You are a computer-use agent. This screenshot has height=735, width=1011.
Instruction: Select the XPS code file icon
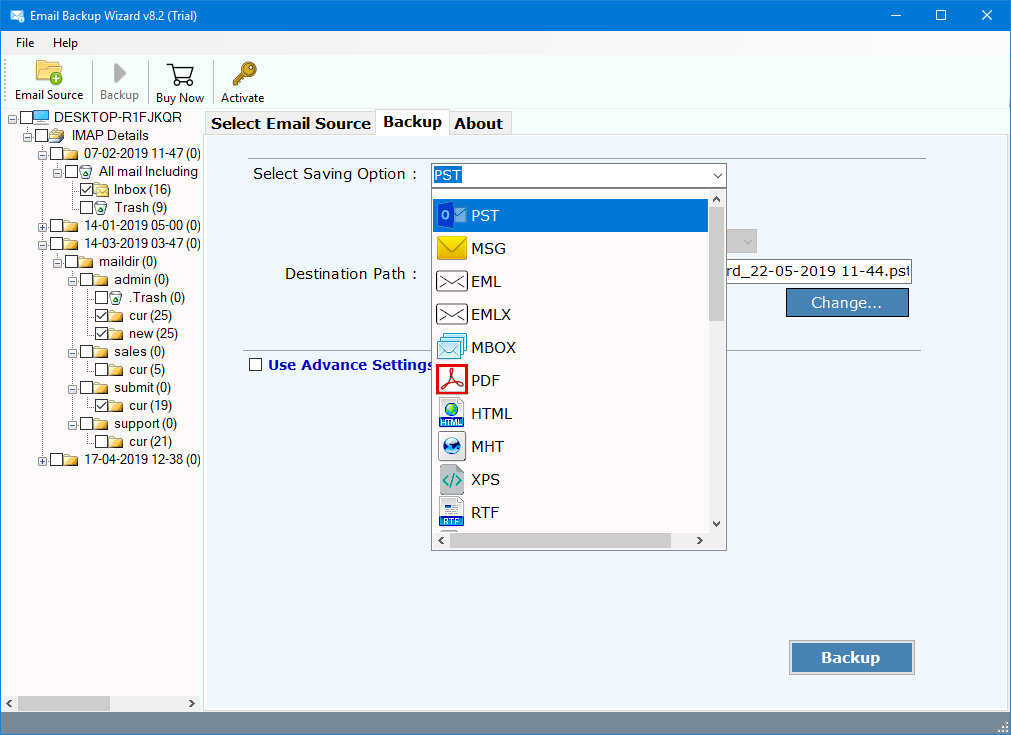pos(451,479)
